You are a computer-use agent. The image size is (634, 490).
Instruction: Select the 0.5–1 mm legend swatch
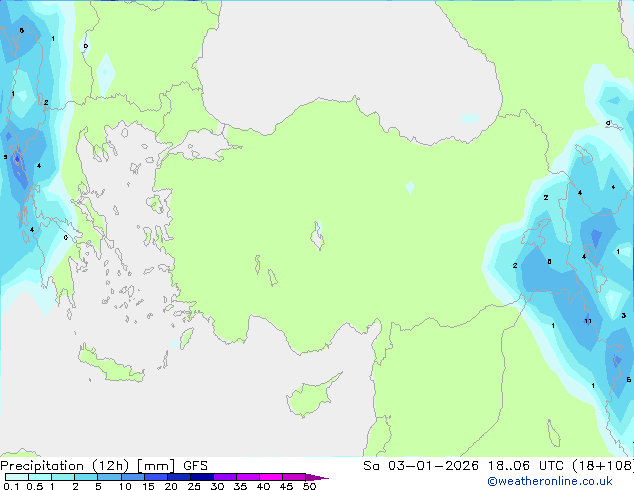tap(40, 477)
